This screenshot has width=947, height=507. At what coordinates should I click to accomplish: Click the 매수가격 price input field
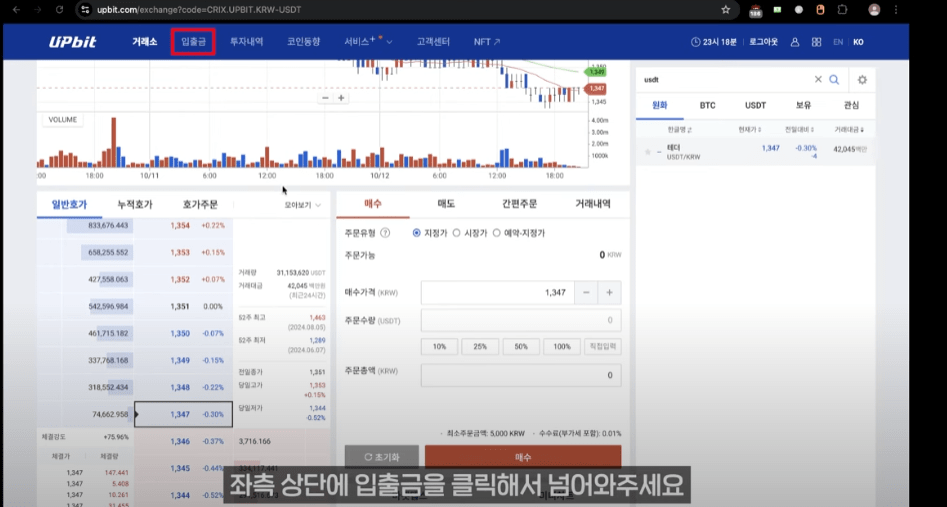(498, 292)
